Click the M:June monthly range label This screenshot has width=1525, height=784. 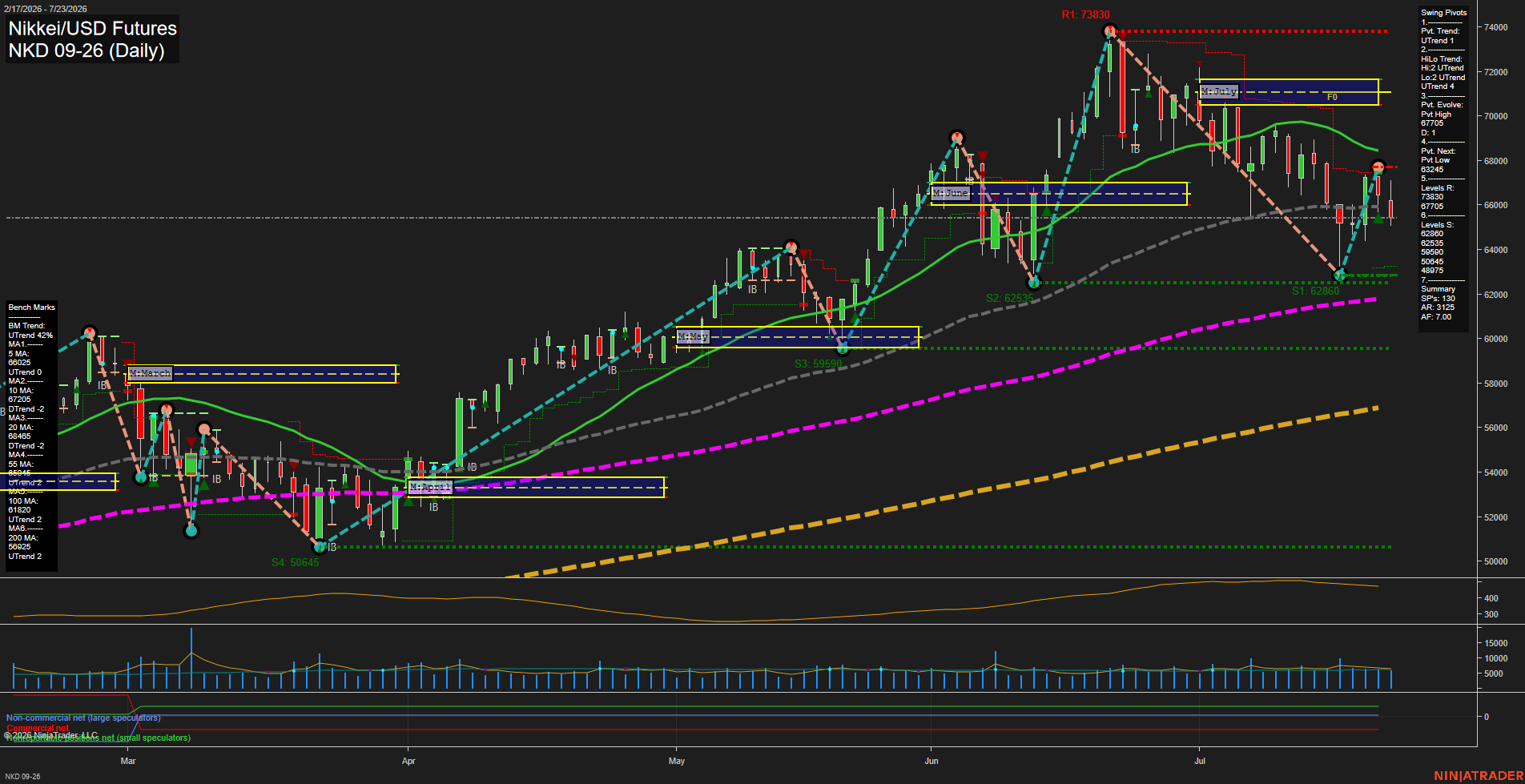951,193
